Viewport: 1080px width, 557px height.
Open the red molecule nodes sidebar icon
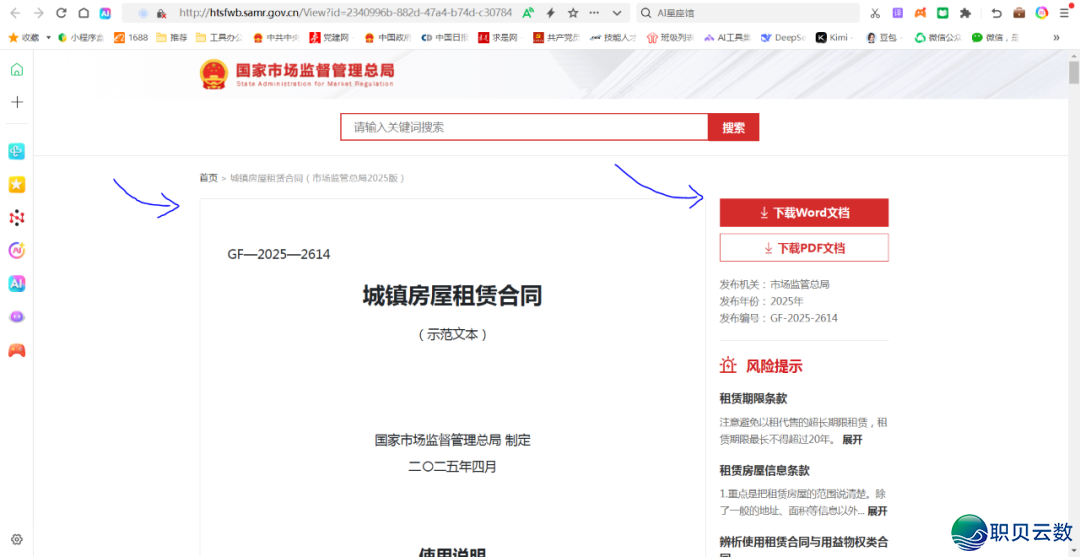[x=17, y=218]
